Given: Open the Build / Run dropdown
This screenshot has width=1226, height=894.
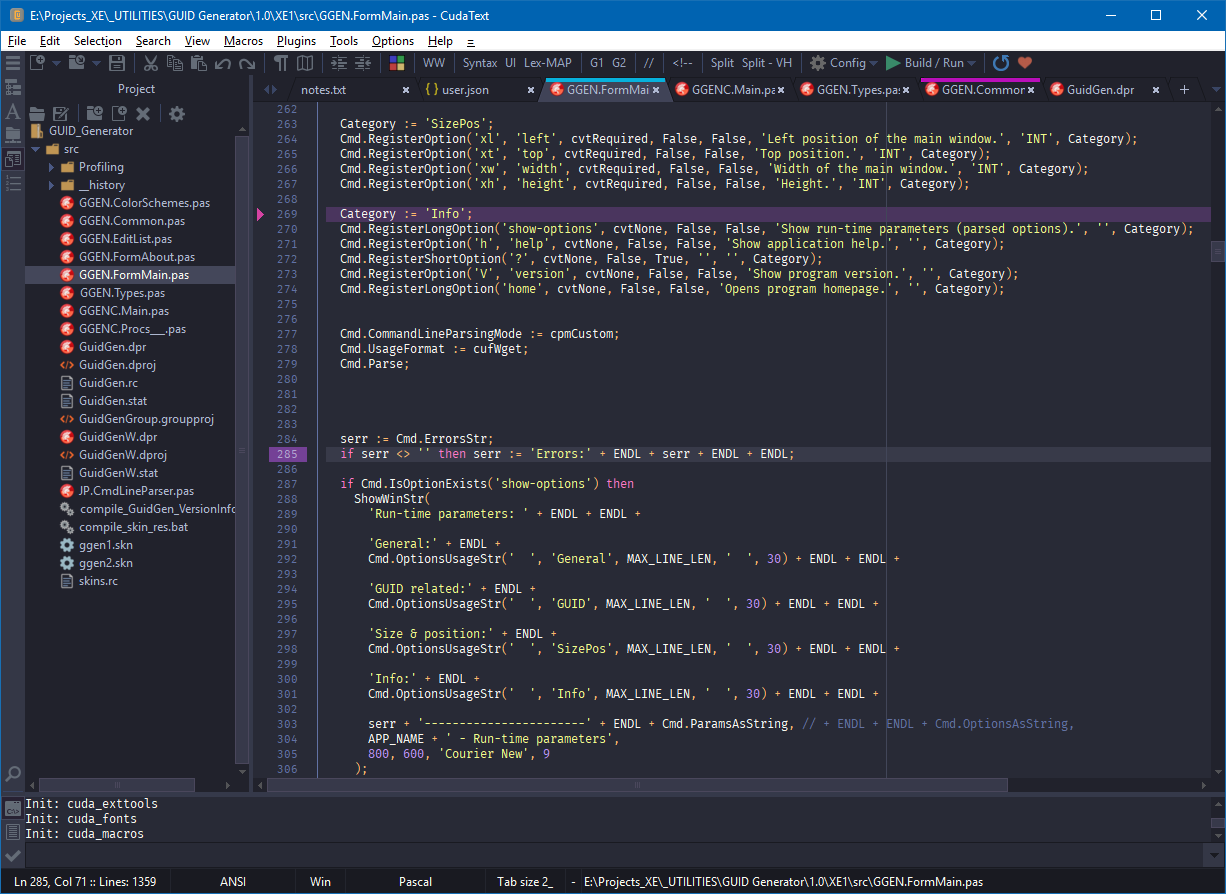Looking at the screenshot, I should [x=932, y=63].
